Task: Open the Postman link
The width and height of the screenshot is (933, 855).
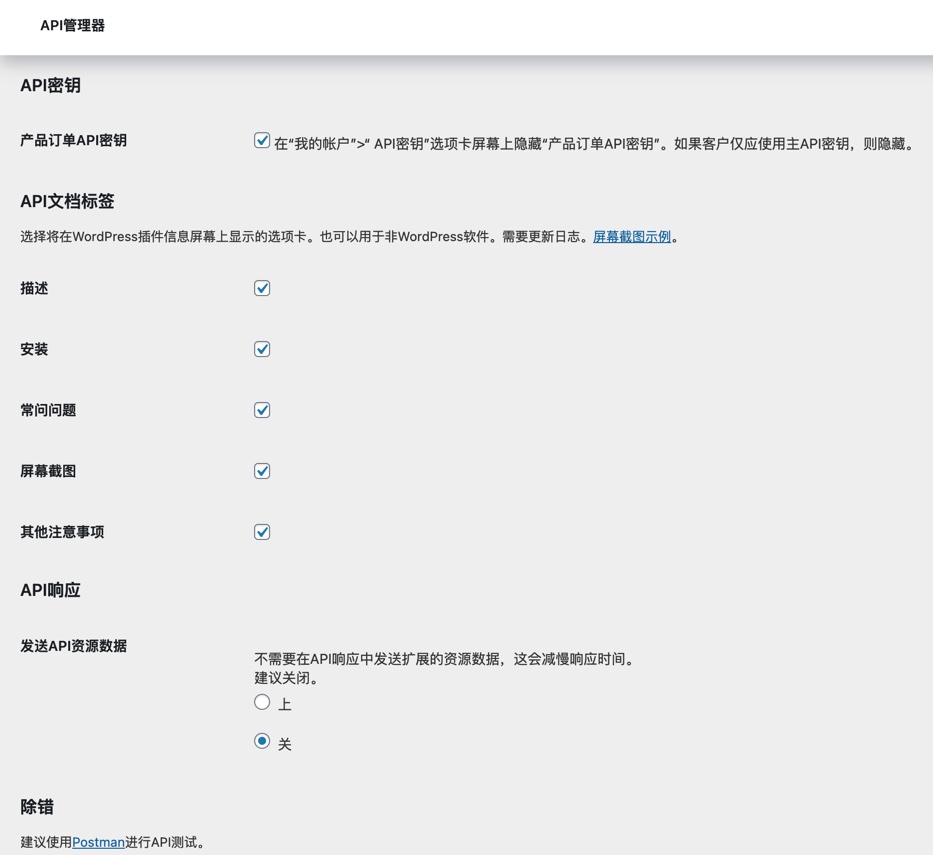Action: tap(98, 843)
